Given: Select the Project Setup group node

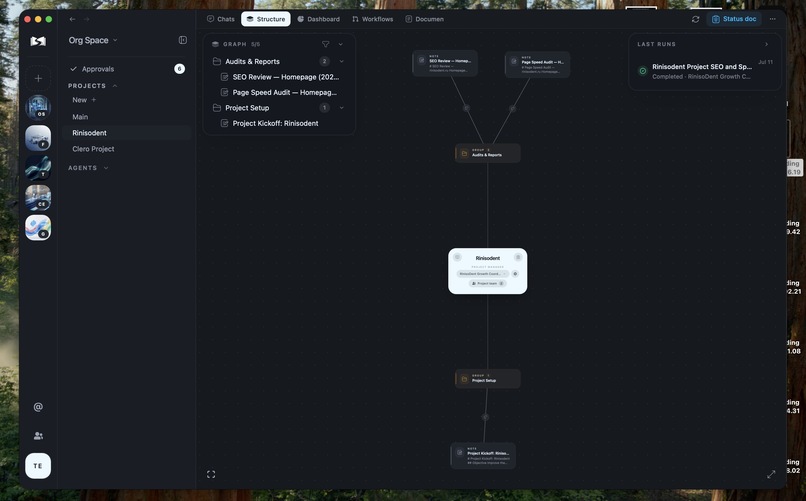Looking at the screenshot, I should [488, 379].
